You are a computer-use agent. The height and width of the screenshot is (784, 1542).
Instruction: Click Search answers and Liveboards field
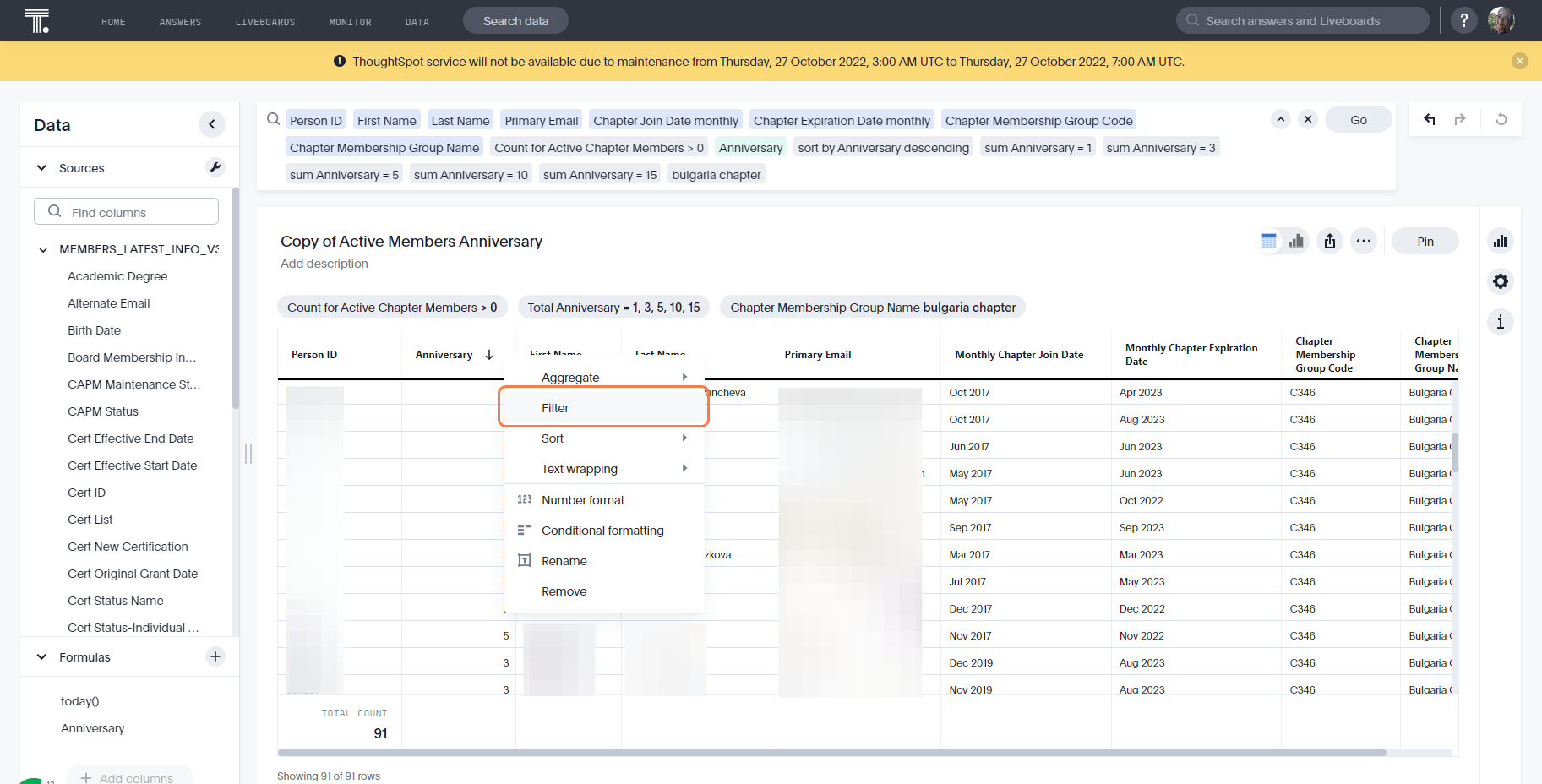1303,20
